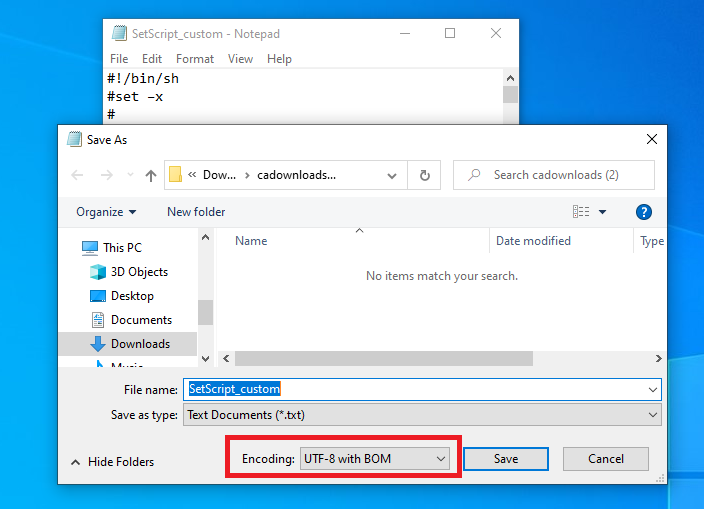This screenshot has height=509, width=704.
Task: Select This PC in the navigation tree
Action: (122, 248)
